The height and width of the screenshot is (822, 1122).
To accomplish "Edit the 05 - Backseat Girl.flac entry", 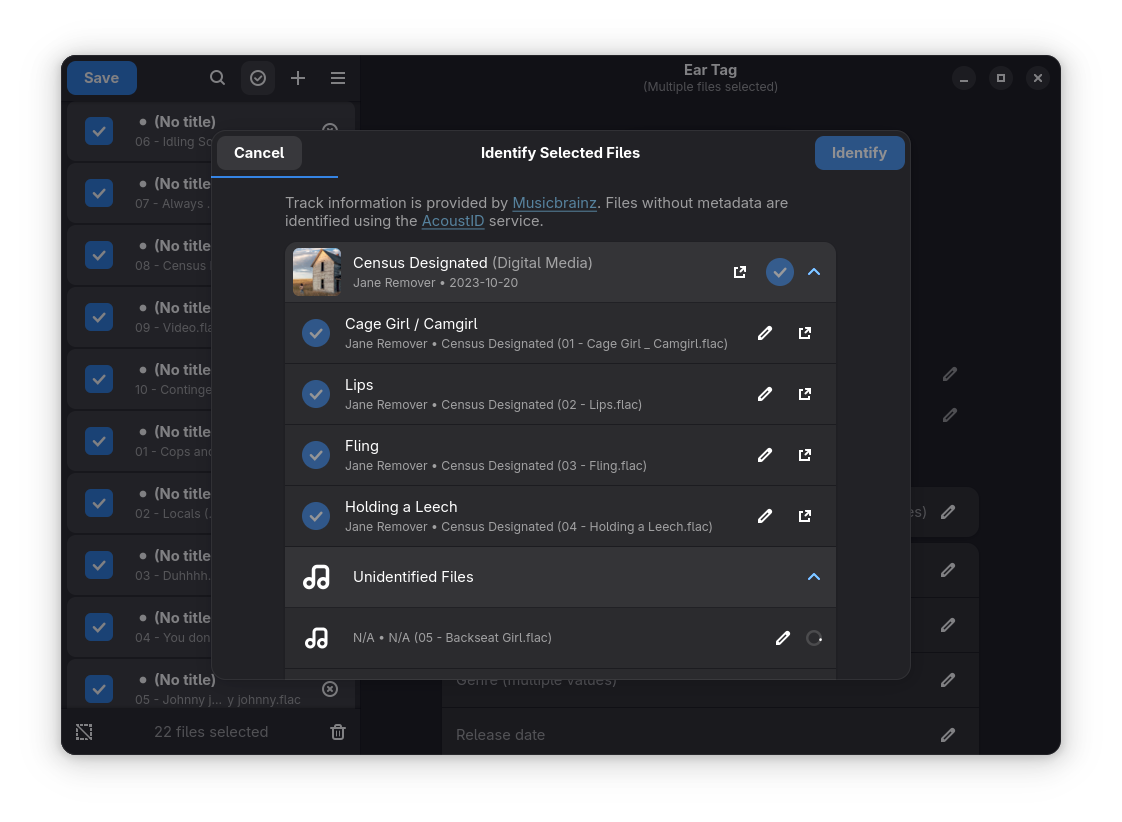I will pyautogui.click(x=783, y=638).
